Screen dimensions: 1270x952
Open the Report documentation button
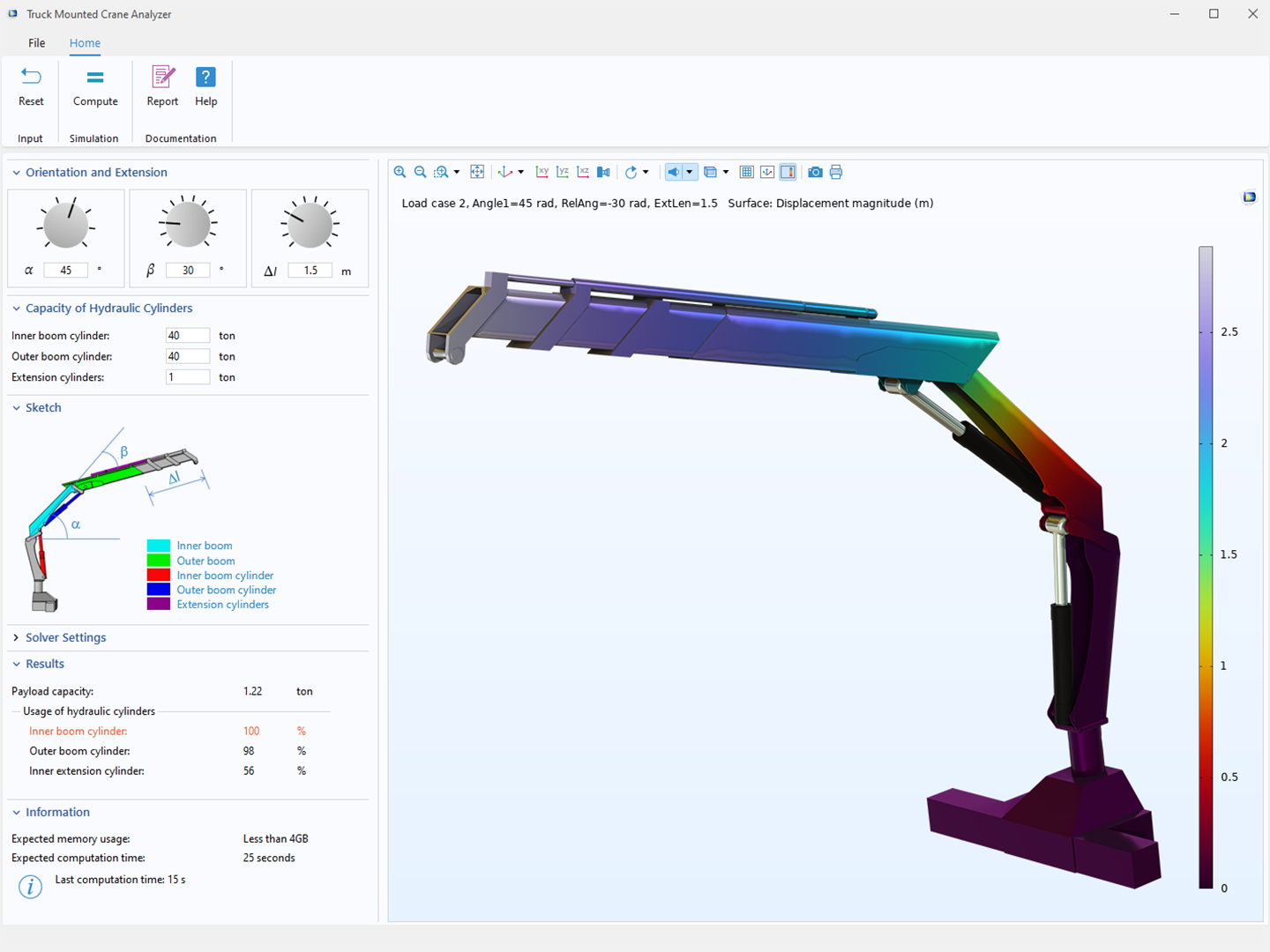(x=162, y=87)
